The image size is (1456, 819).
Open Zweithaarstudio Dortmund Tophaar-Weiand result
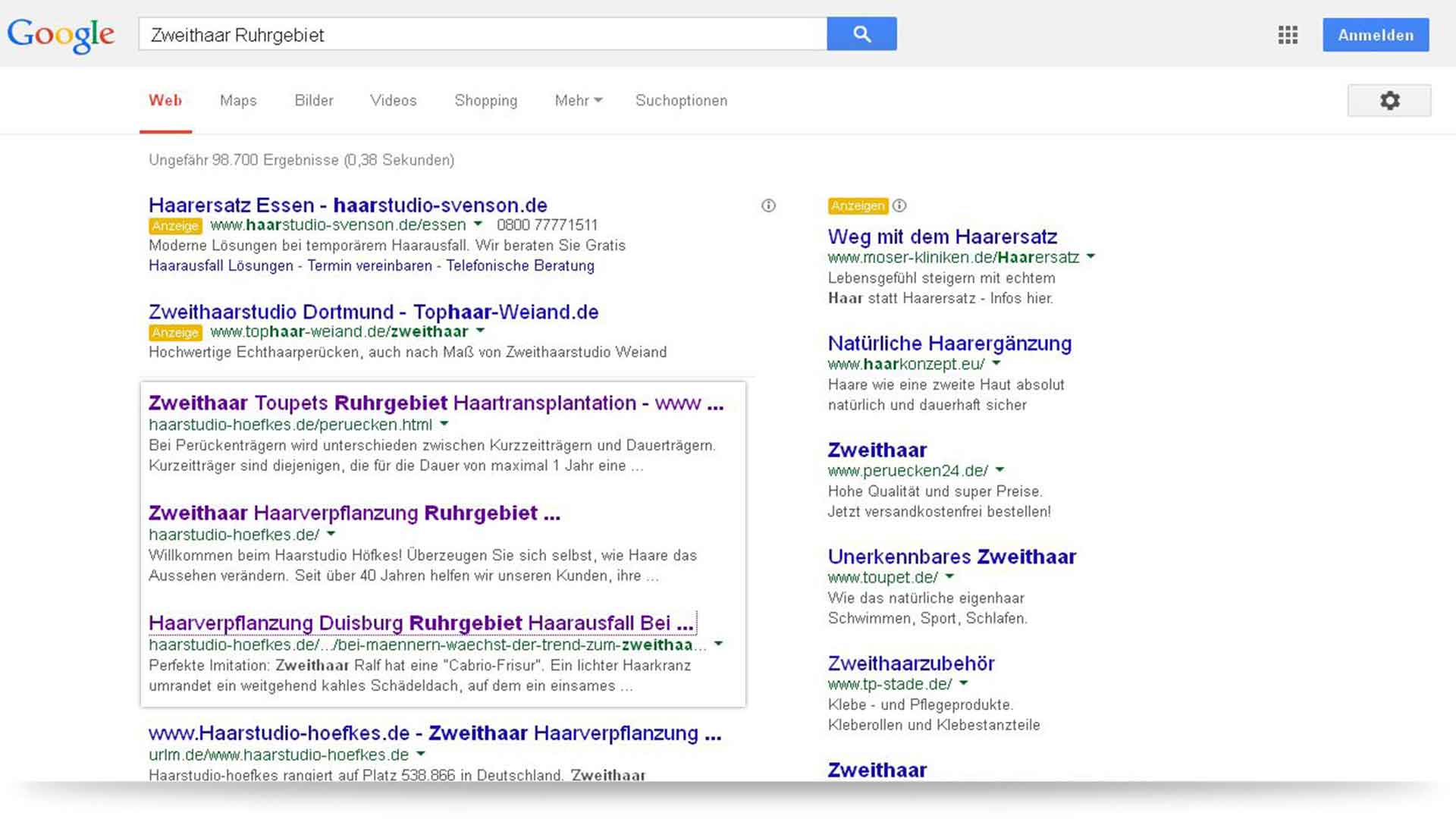point(373,312)
